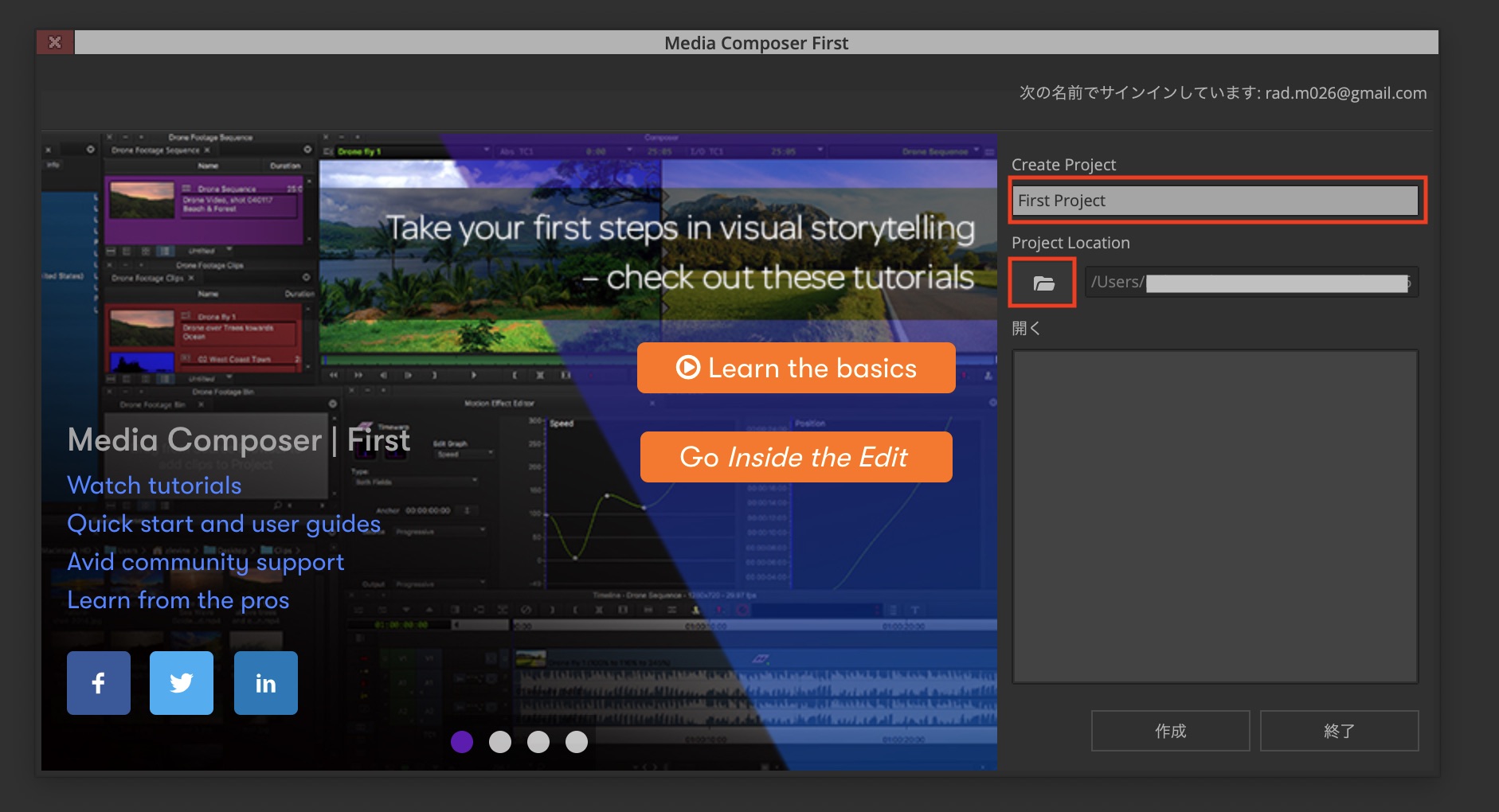Close the Media Composer First window
This screenshot has width=1499, height=812.
pos(55,42)
